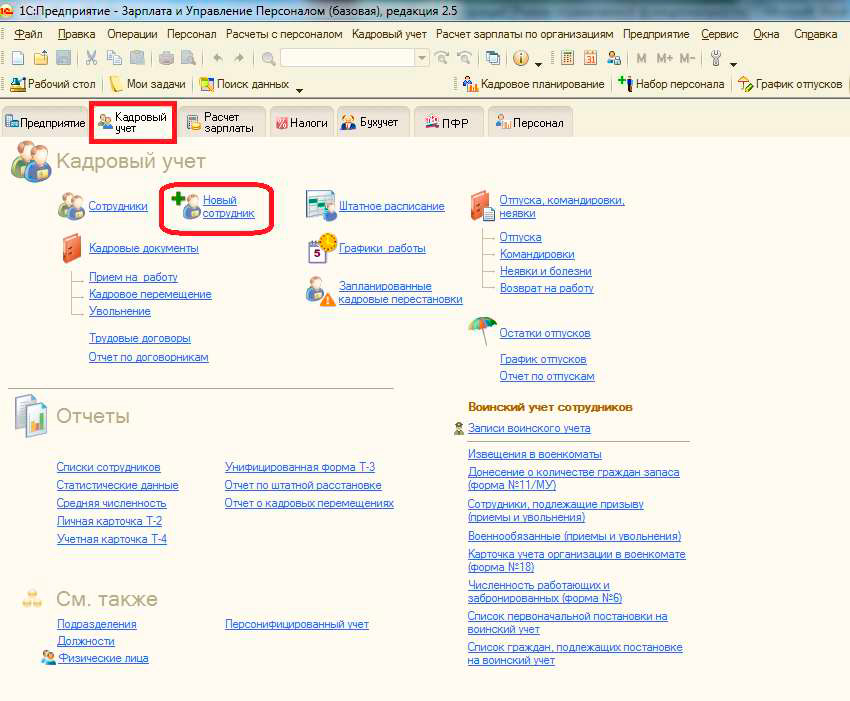Screen dimensions: 850x701
Task: Open the Файл menu
Action: tap(28, 34)
